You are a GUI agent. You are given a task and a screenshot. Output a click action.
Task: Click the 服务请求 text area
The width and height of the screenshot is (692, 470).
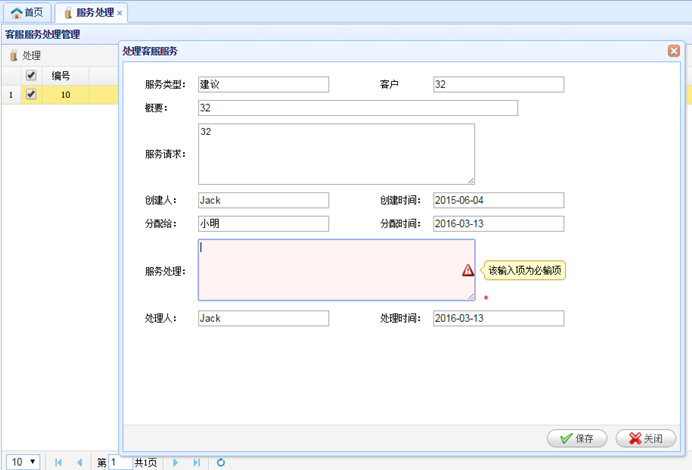336,154
